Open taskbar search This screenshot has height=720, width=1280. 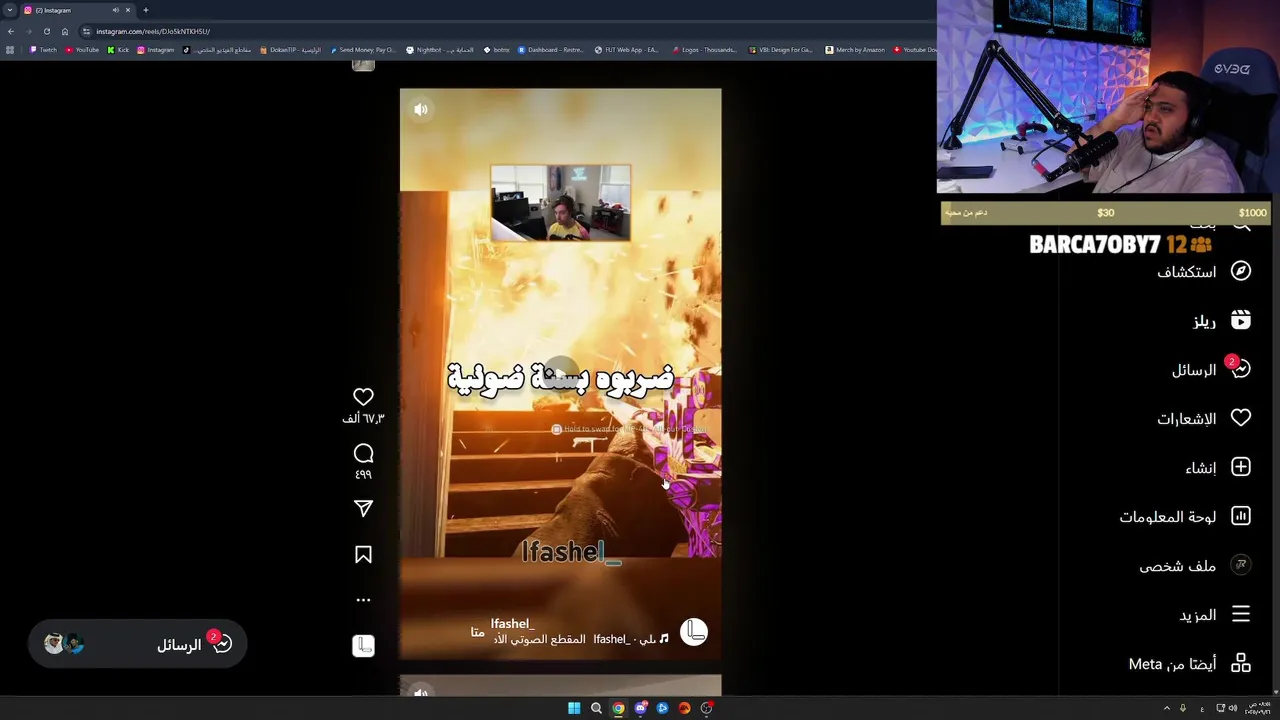point(596,708)
